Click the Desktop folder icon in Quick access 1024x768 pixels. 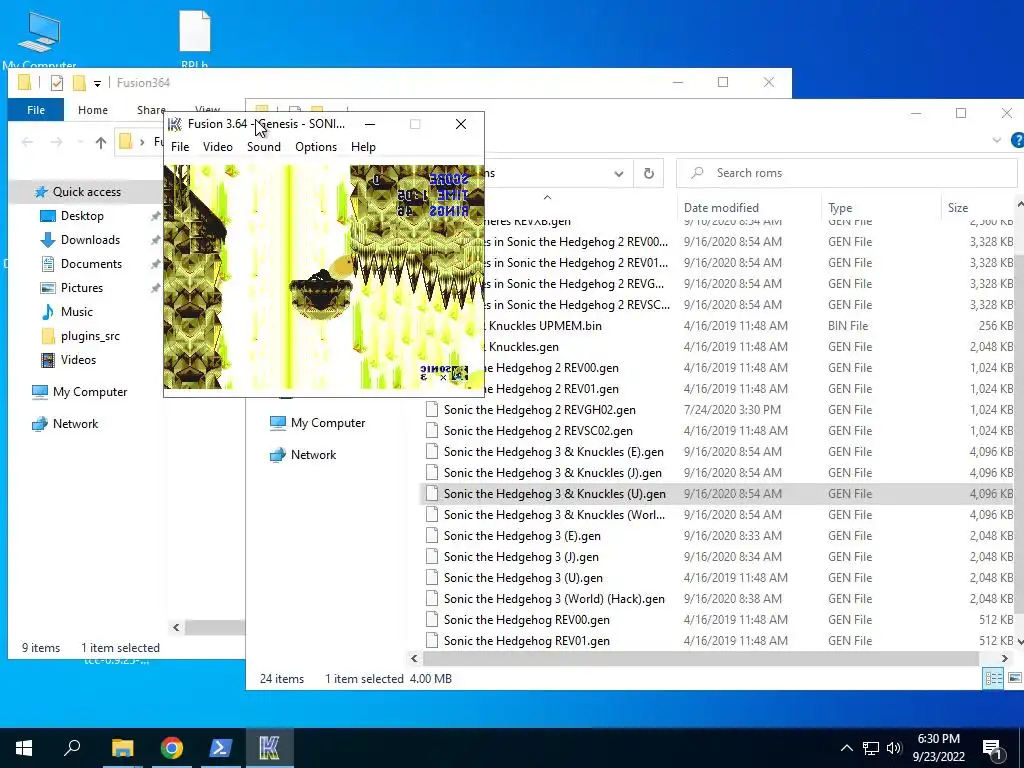tap(48, 216)
